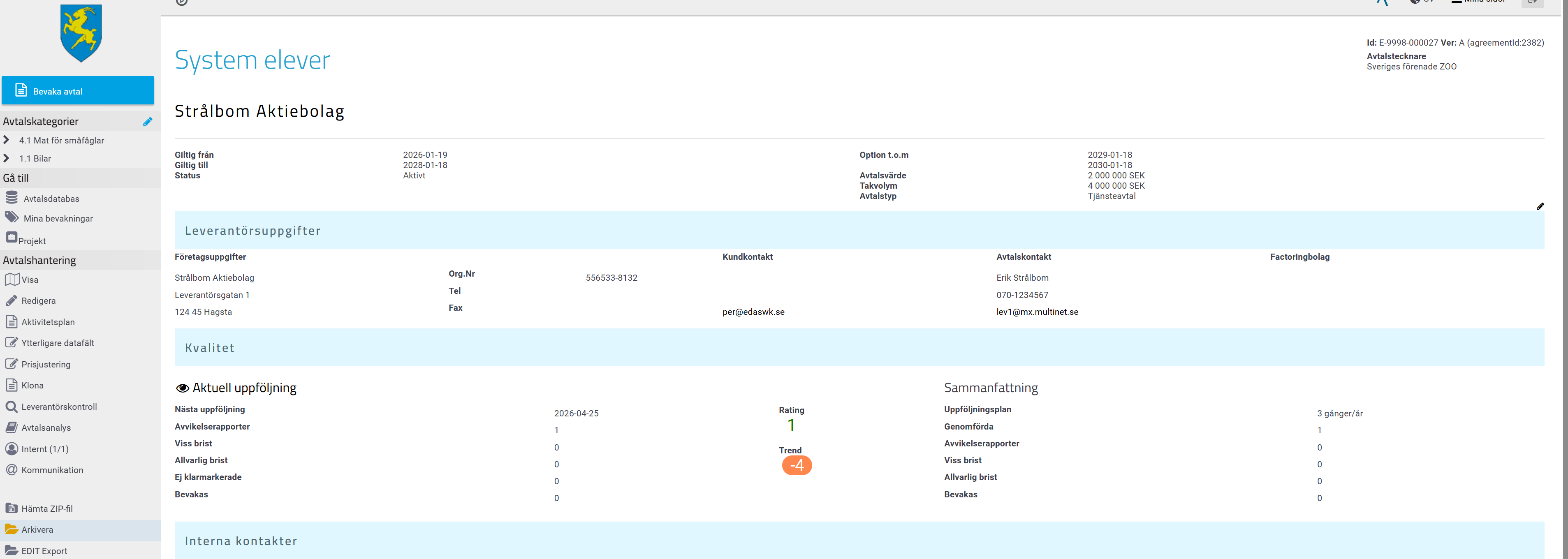Click the pencil icon beside Avtalskategorier
The width and height of the screenshot is (1568, 559).
(147, 122)
